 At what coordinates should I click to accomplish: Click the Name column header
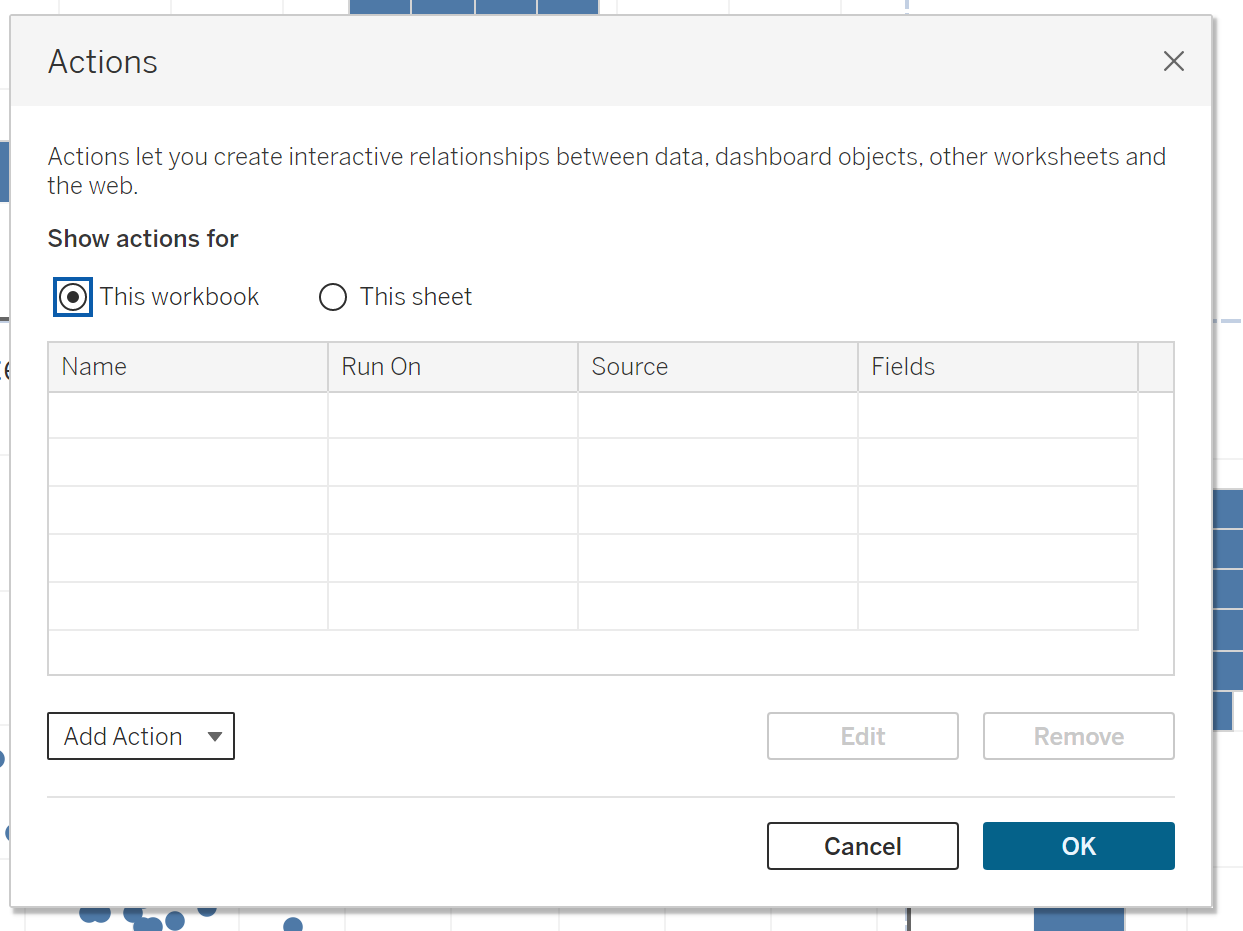[x=187, y=367]
